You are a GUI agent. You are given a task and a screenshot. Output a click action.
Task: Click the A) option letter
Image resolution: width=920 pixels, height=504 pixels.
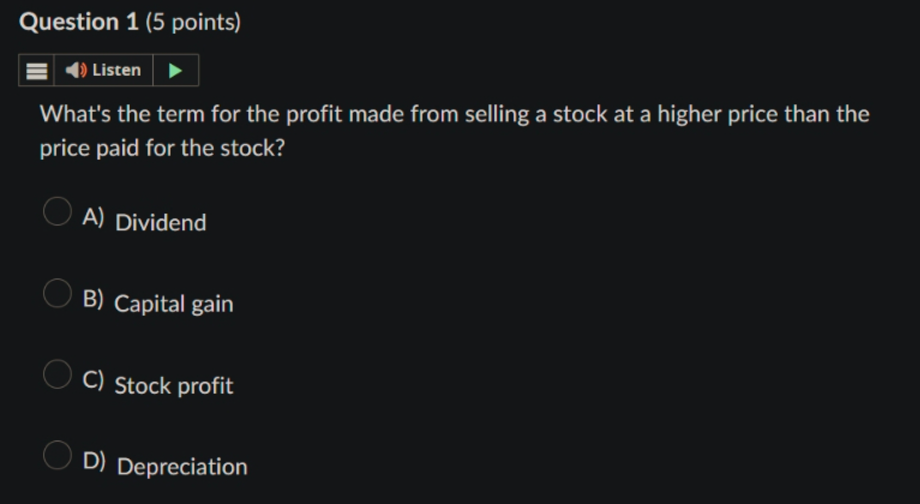click(93, 217)
